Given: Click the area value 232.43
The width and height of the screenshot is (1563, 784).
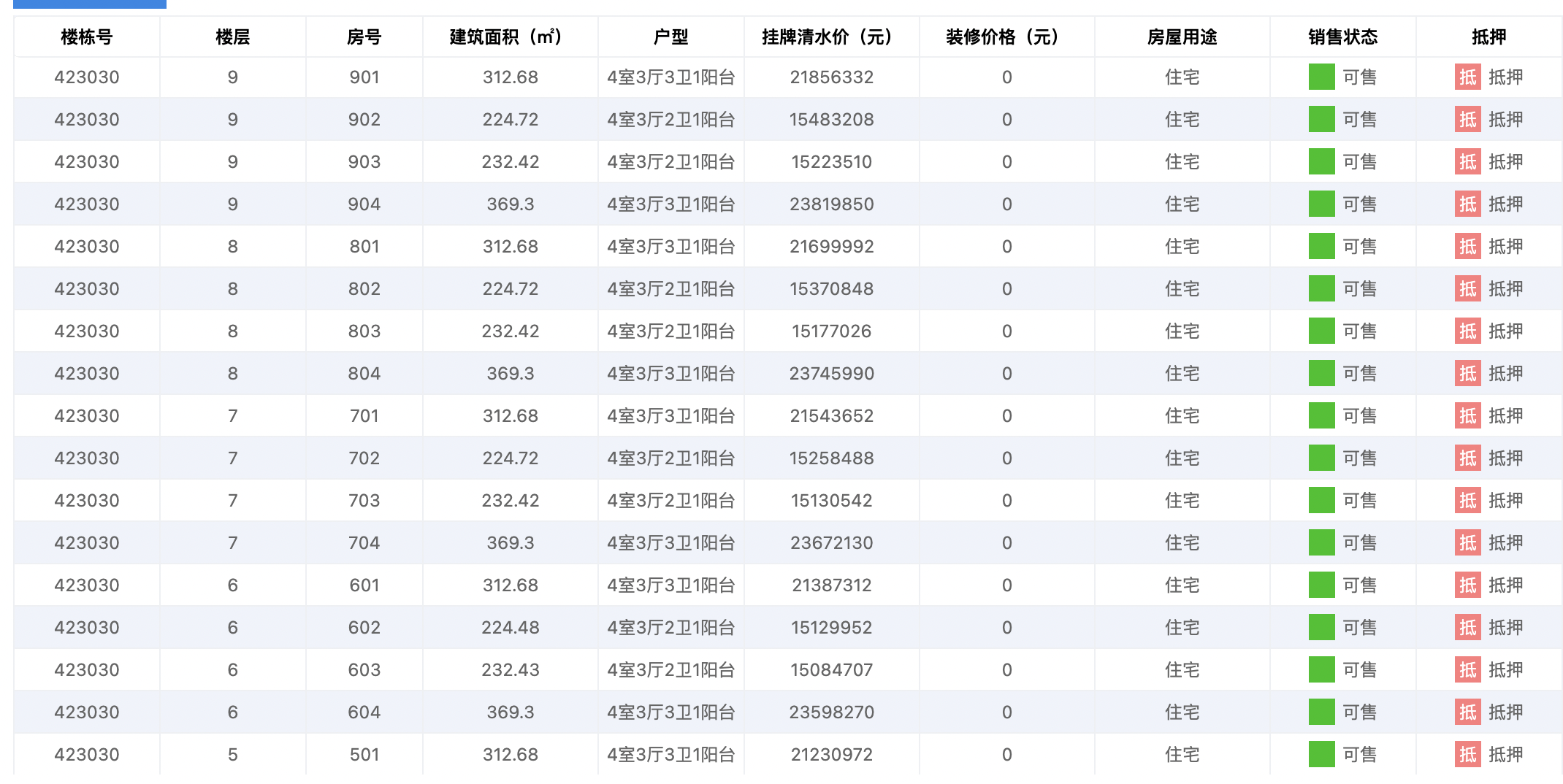Looking at the screenshot, I should coord(511,670).
